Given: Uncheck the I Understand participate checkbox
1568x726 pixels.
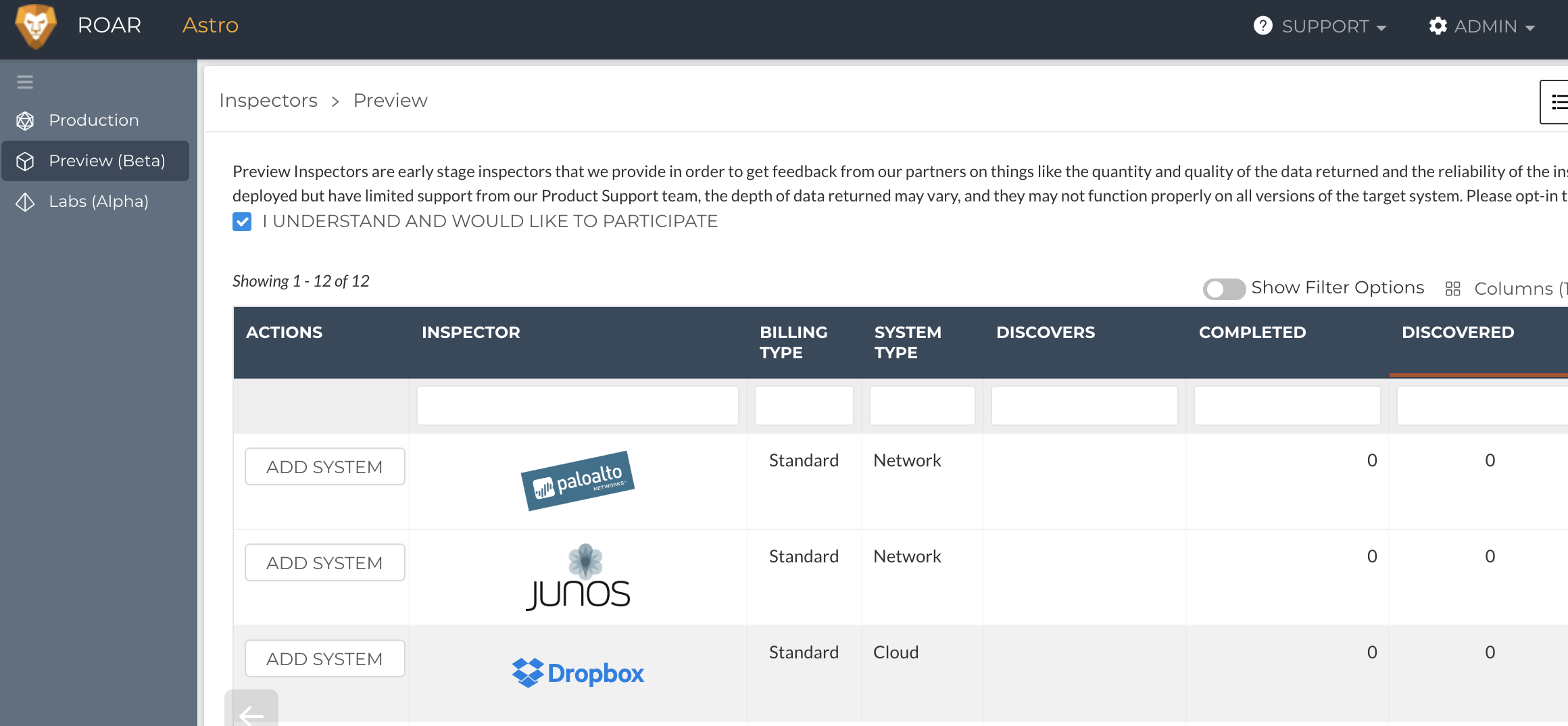Looking at the screenshot, I should (x=242, y=222).
